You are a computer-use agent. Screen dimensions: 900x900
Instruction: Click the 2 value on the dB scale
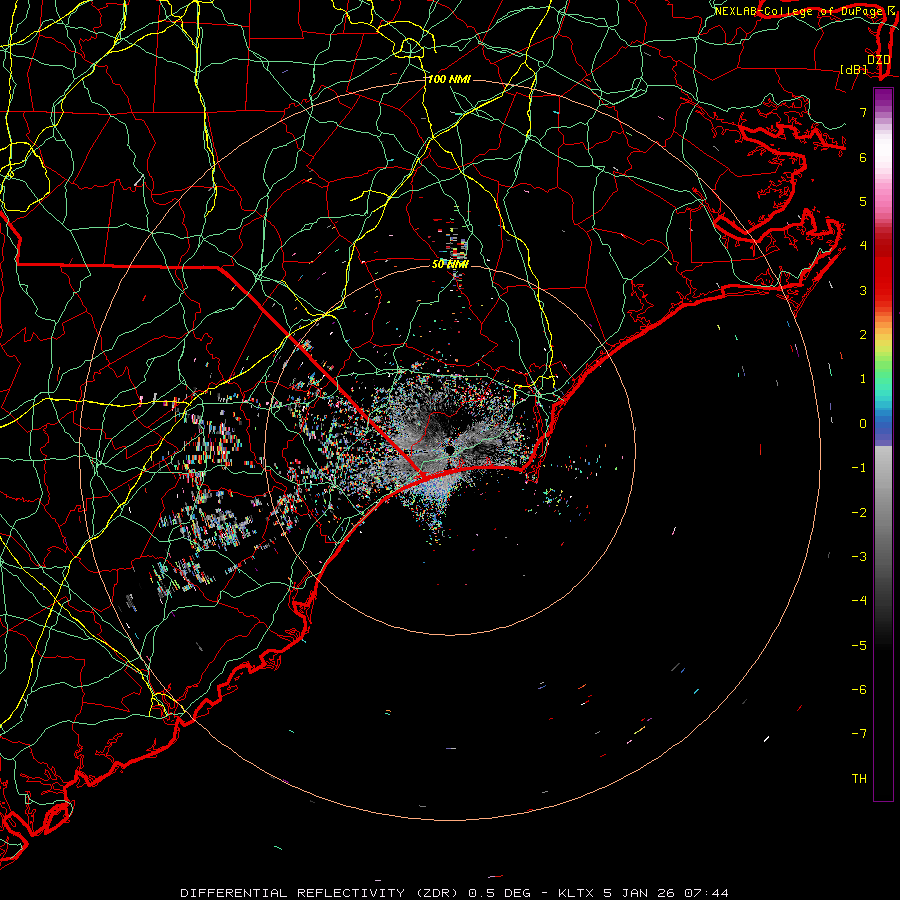[x=863, y=335]
